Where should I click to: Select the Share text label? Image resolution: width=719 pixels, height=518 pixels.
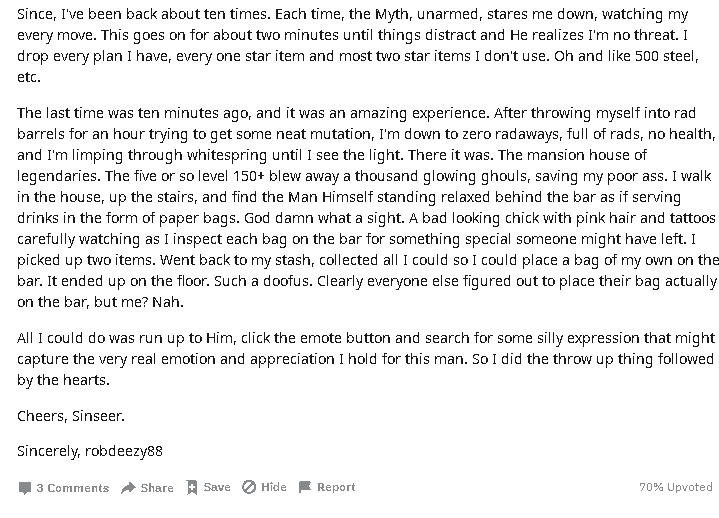[157, 488]
